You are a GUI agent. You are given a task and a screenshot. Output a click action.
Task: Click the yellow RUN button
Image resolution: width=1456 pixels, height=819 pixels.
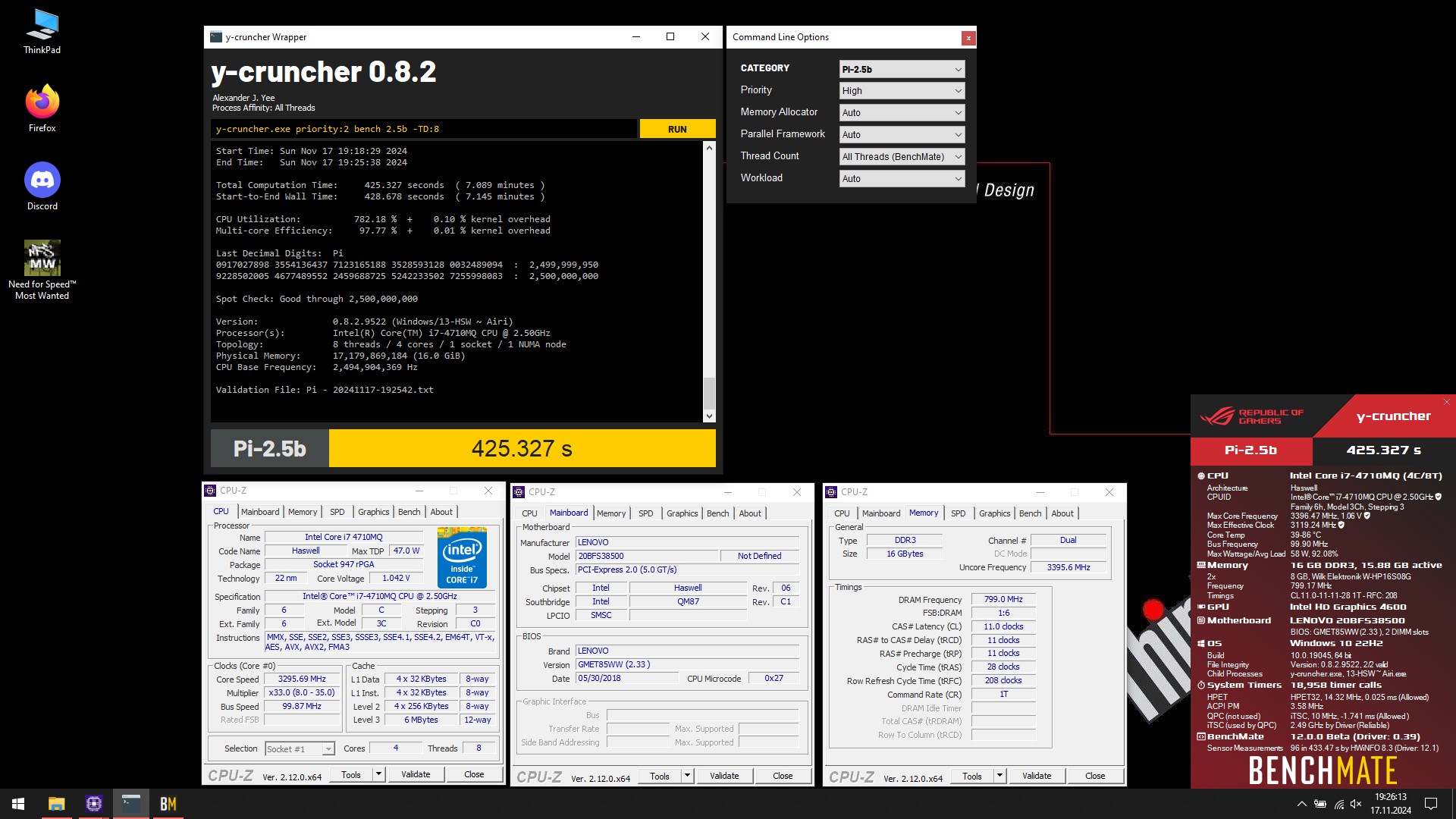tap(677, 129)
